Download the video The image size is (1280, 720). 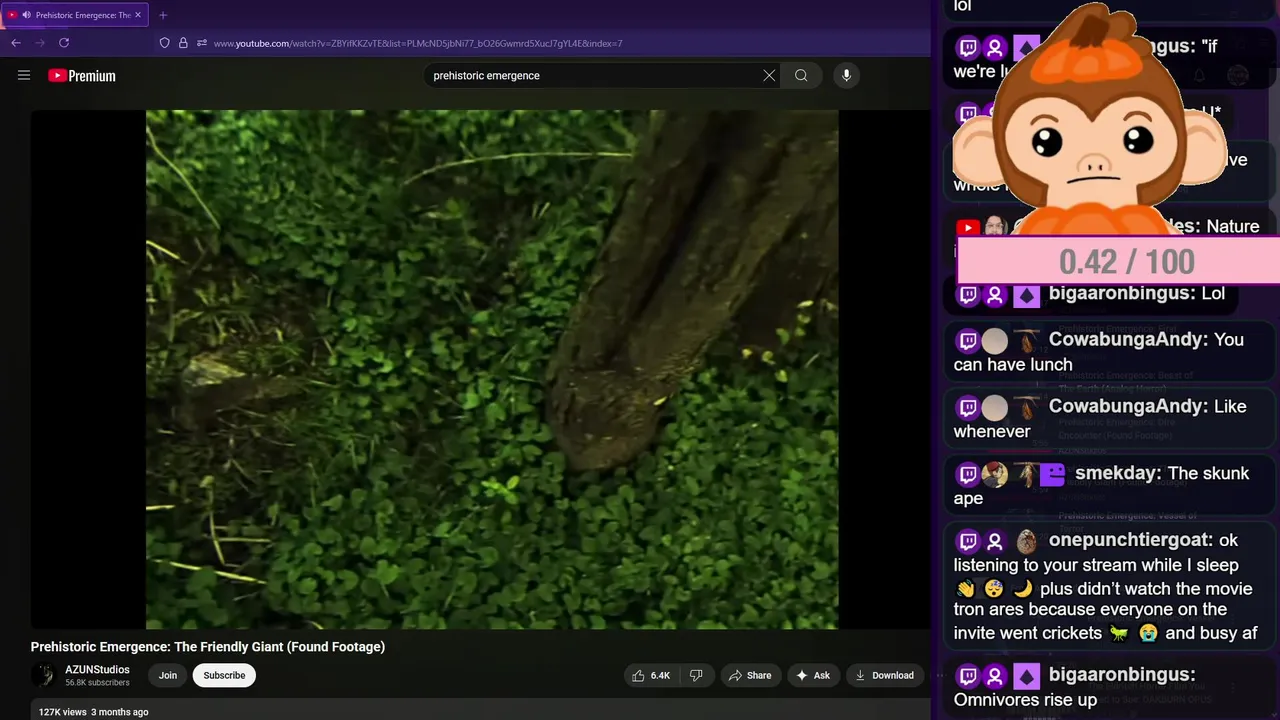[884, 675]
